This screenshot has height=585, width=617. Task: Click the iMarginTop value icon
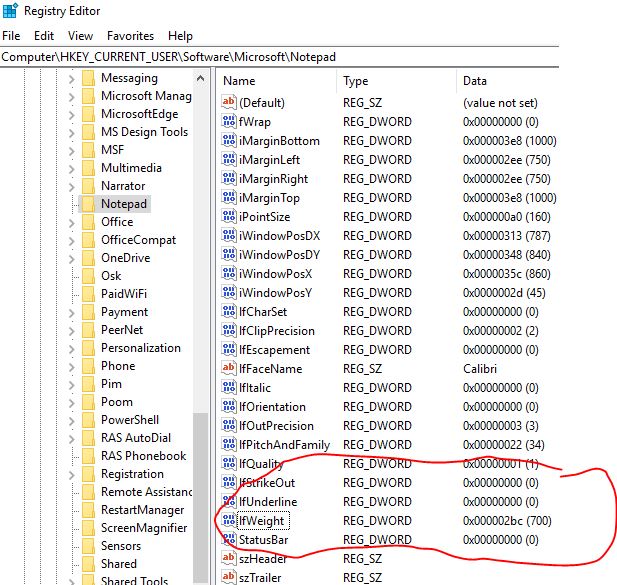click(229, 197)
